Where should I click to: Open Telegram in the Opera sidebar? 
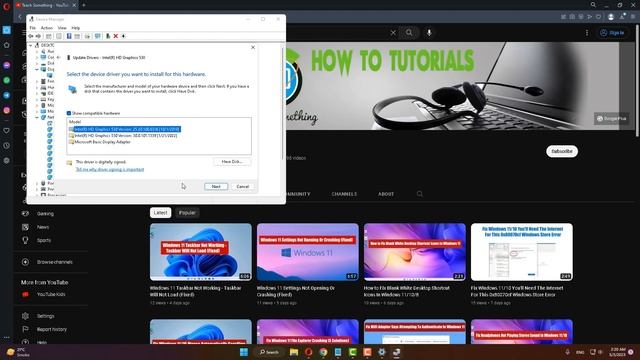pyautogui.click(x=7, y=96)
